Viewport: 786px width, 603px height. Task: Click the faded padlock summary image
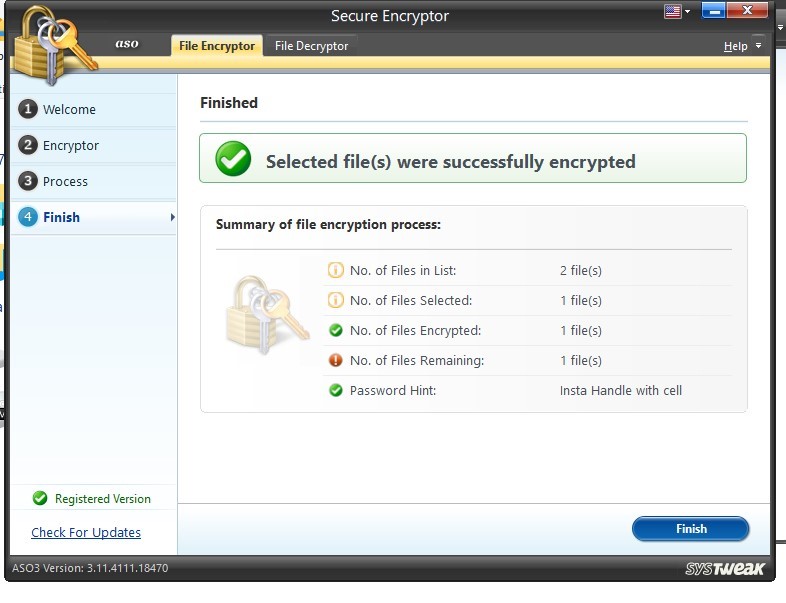point(266,315)
